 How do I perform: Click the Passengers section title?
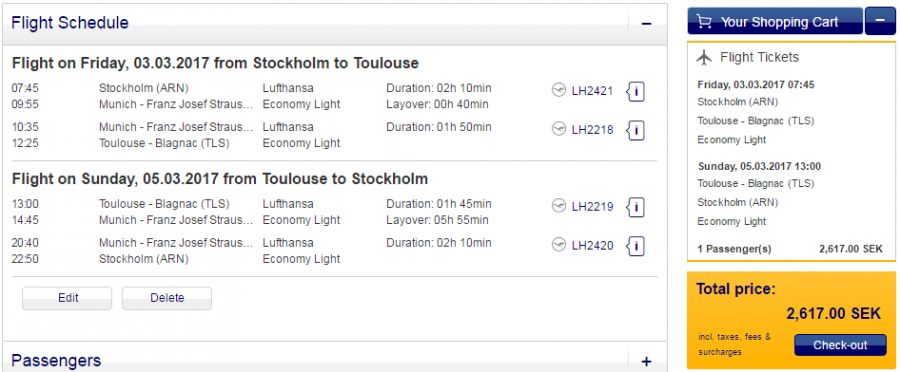(x=56, y=361)
